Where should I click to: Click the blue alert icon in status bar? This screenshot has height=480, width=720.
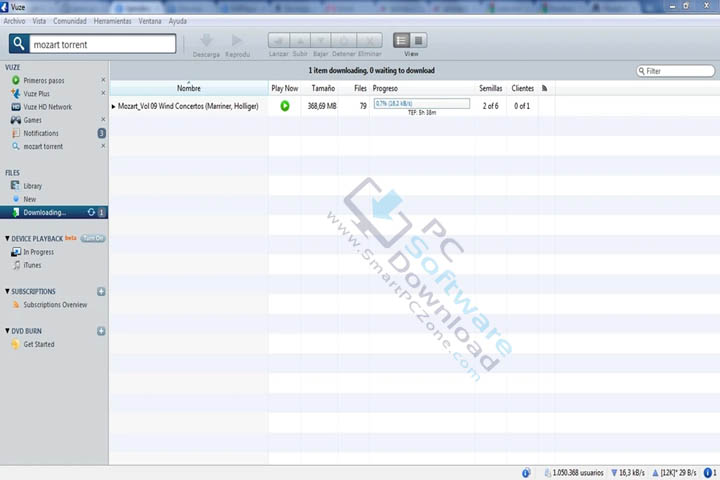click(708, 473)
